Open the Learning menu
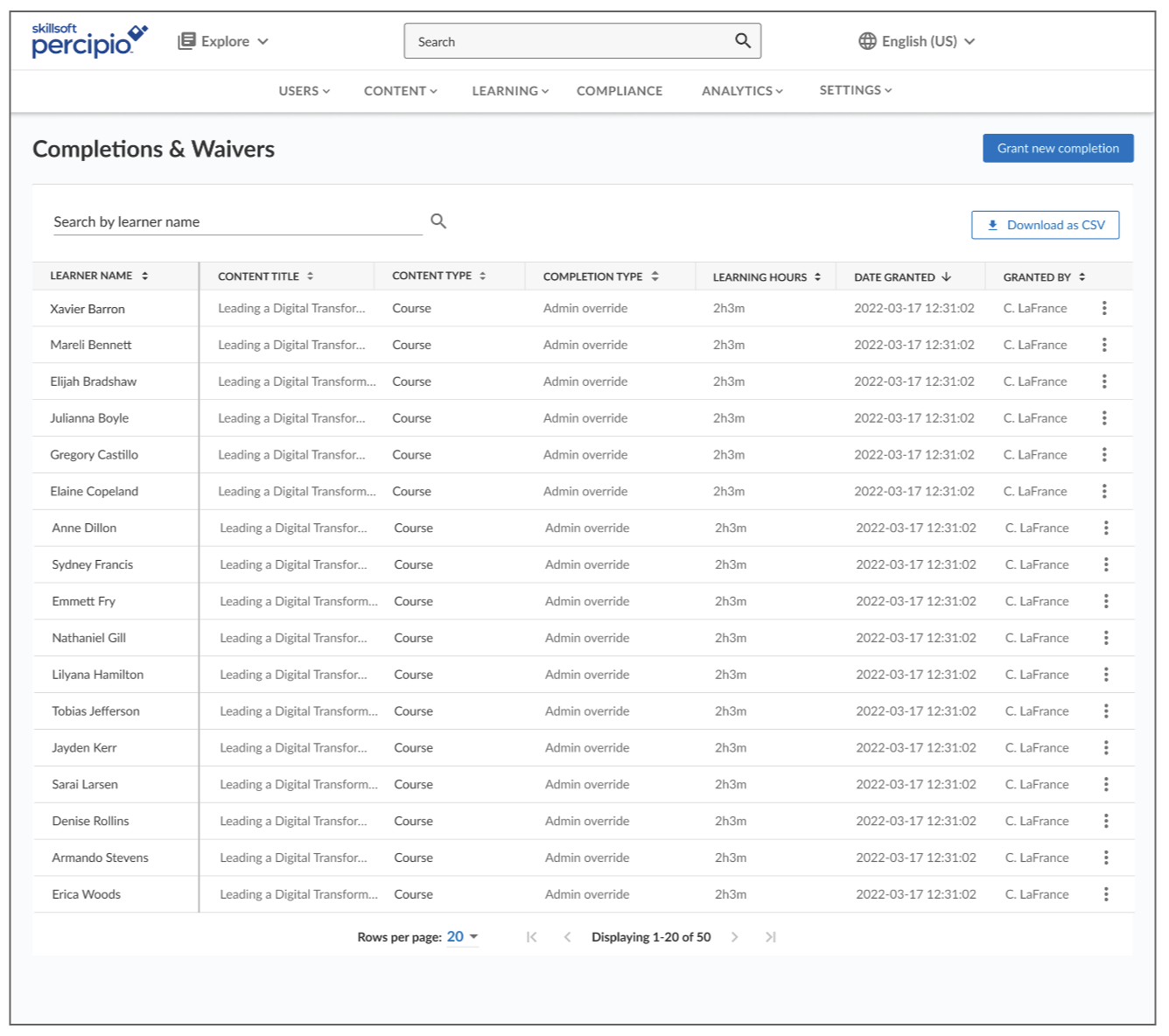 pos(511,91)
